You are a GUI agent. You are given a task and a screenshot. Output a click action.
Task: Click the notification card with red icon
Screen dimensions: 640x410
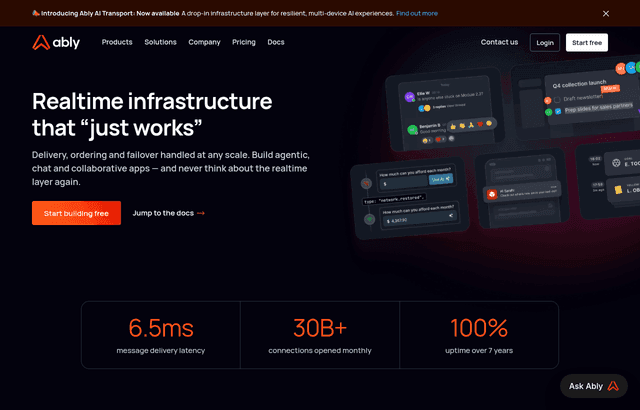522,192
